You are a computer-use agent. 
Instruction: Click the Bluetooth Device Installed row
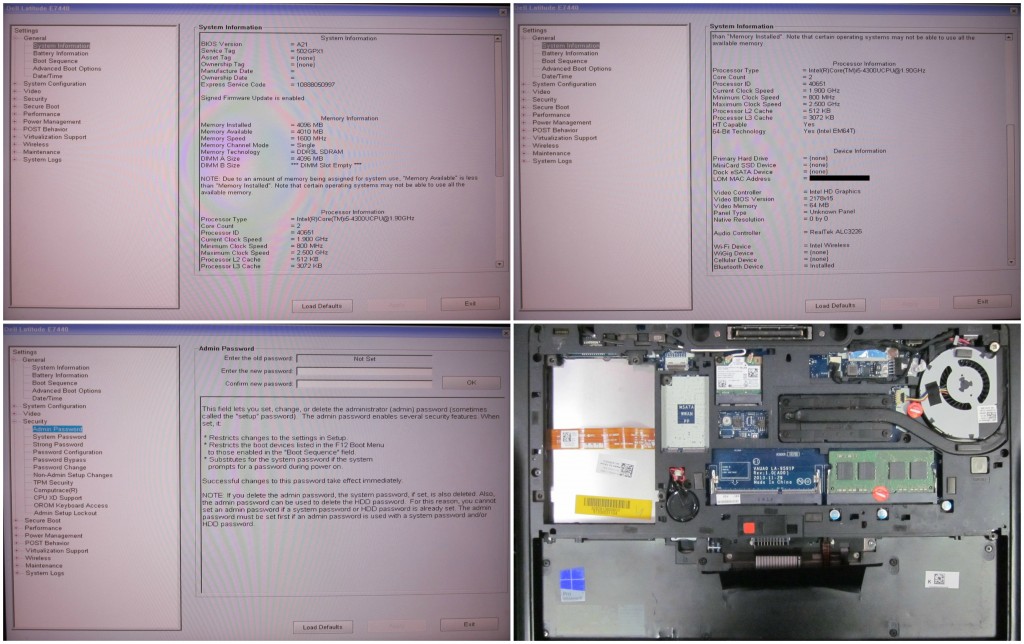(774, 266)
